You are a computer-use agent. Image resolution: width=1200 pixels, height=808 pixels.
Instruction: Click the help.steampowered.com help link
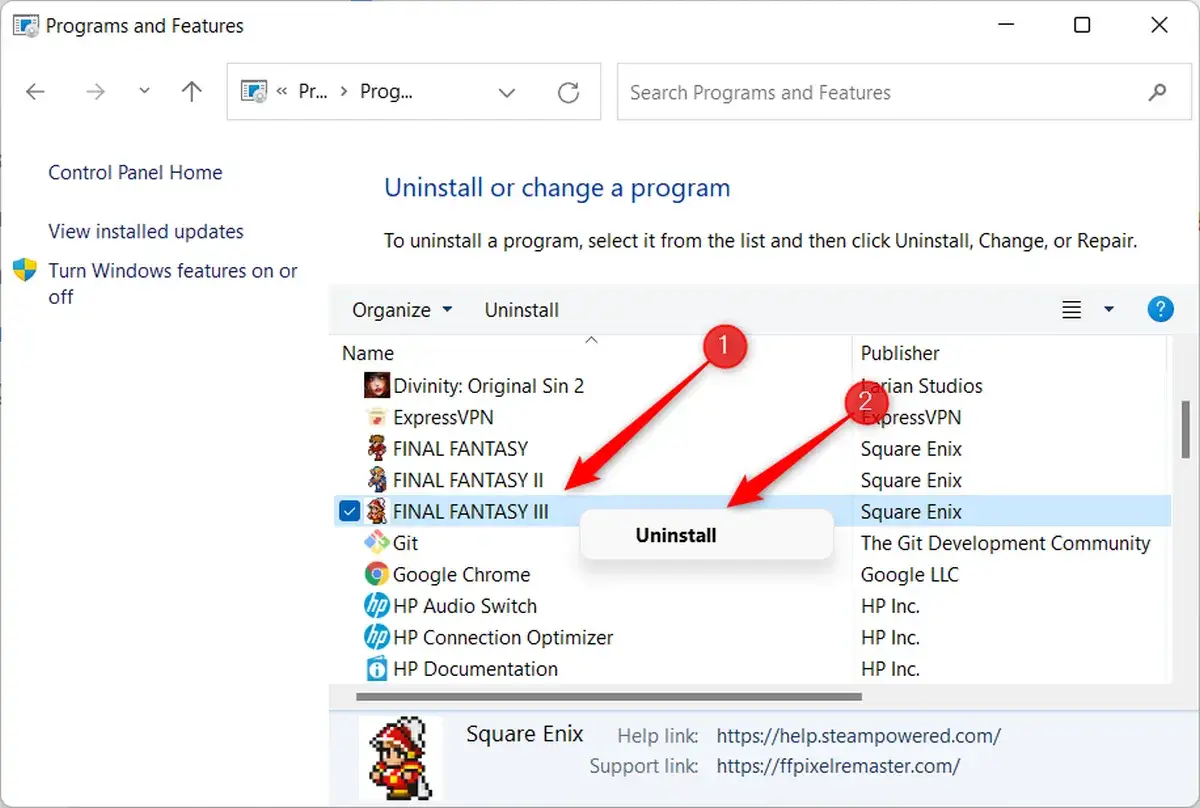[858, 736]
